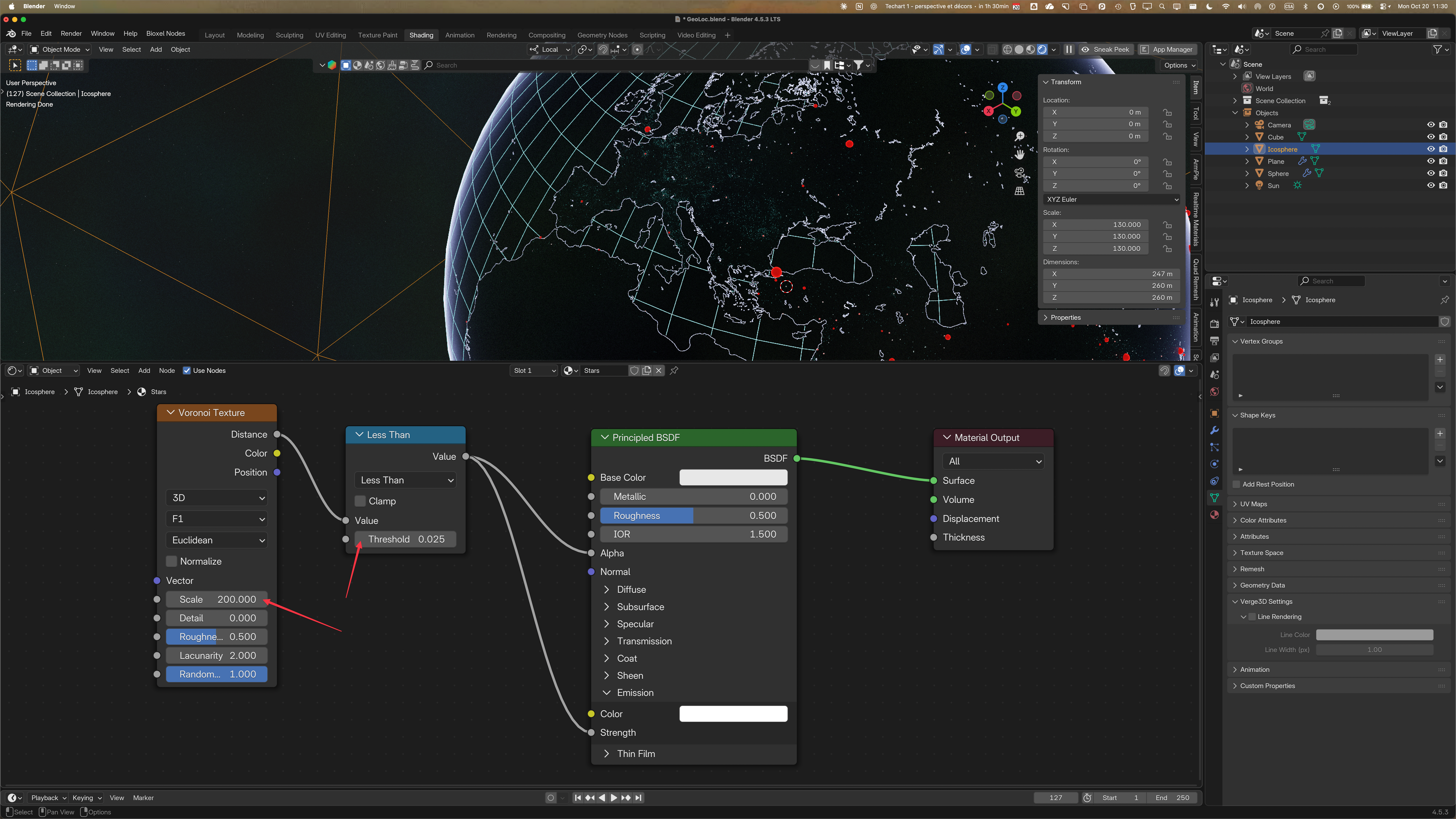Open the Object Constraints properties tab icon

(1215, 481)
